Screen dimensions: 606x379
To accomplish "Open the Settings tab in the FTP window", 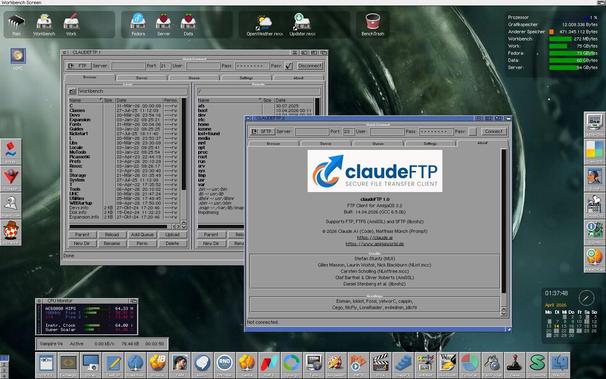I will [246, 78].
